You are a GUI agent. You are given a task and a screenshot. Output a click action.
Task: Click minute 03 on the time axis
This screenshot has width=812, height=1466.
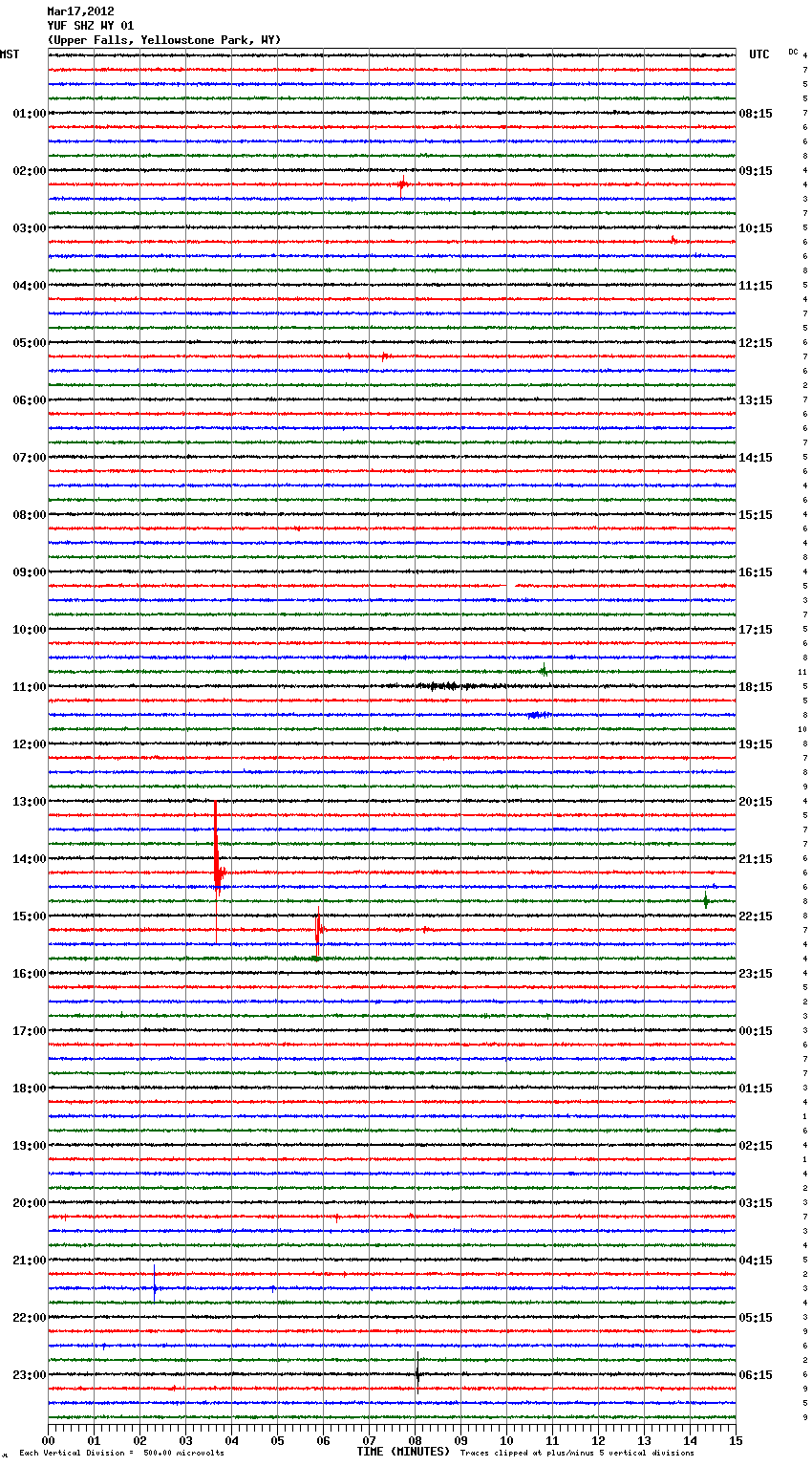(185, 1440)
